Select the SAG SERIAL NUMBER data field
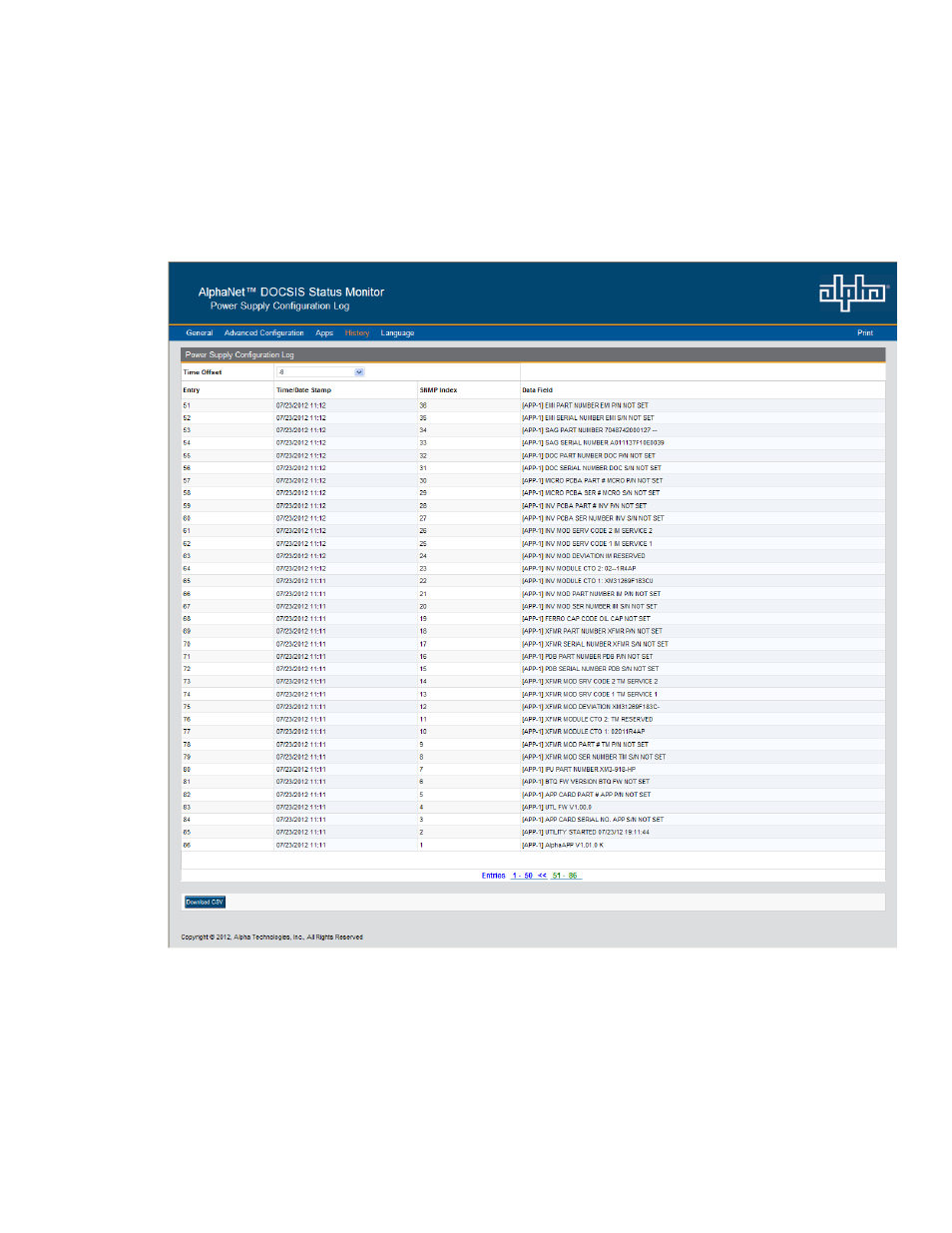952x1233 pixels. point(593,443)
